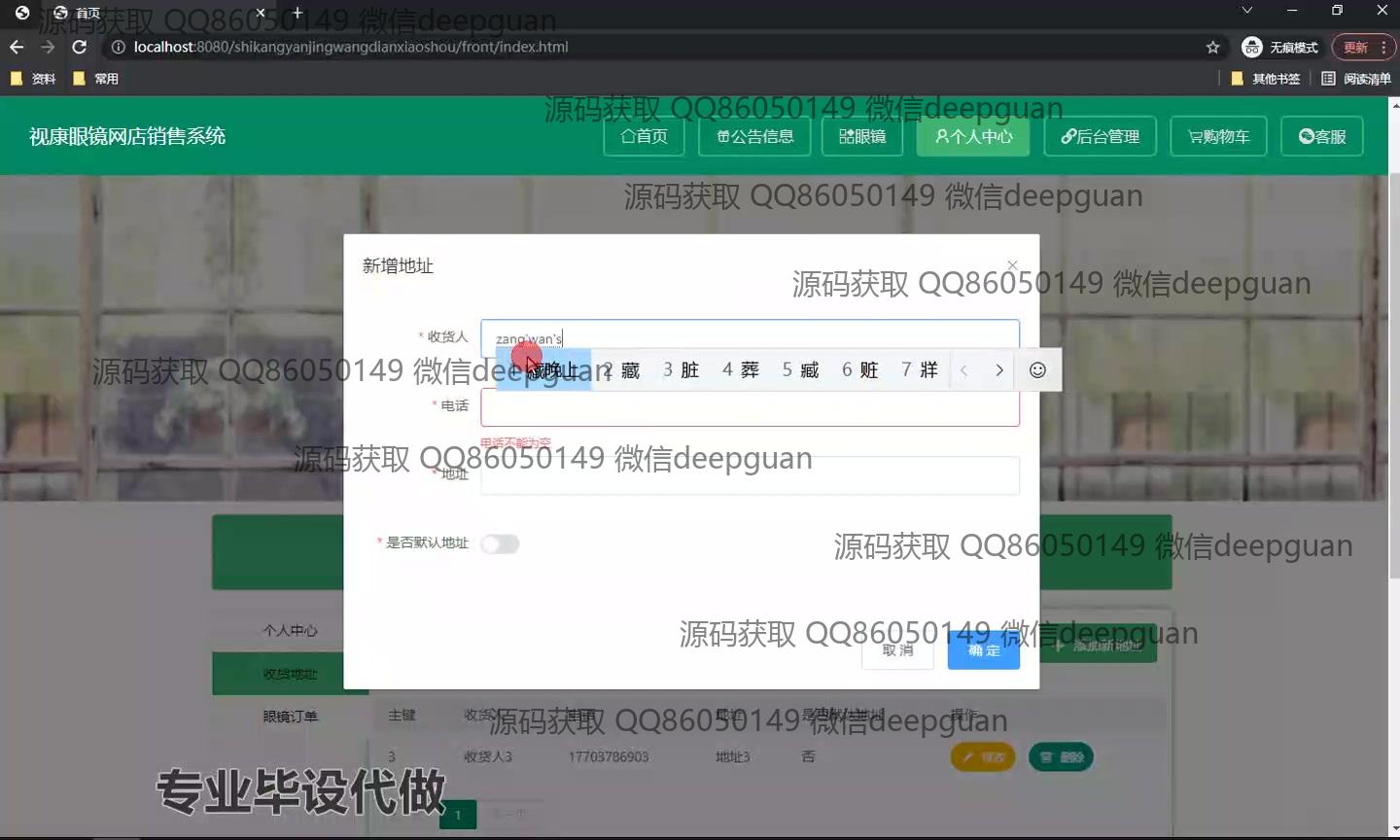Click the page vertical scrollbar

click(x=1393, y=486)
